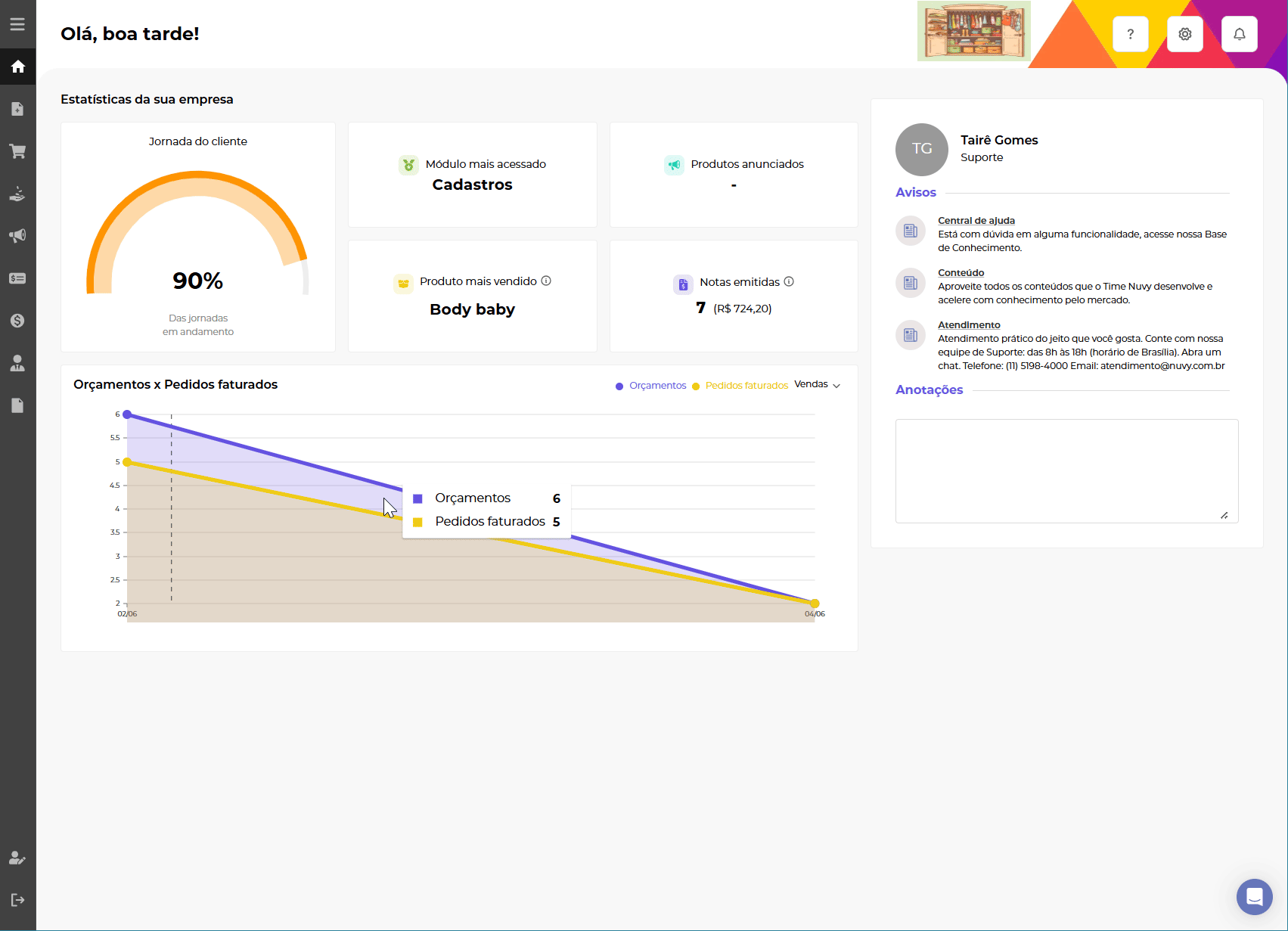This screenshot has height=931, width=1288.
Task: Open the settings gear in the header
Action: click(x=1184, y=34)
